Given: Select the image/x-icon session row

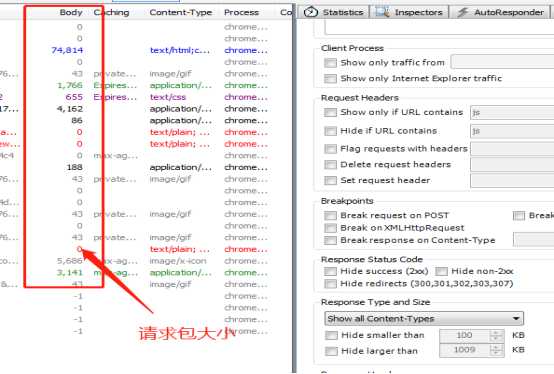Looking at the screenshot, I should [146, 261].
